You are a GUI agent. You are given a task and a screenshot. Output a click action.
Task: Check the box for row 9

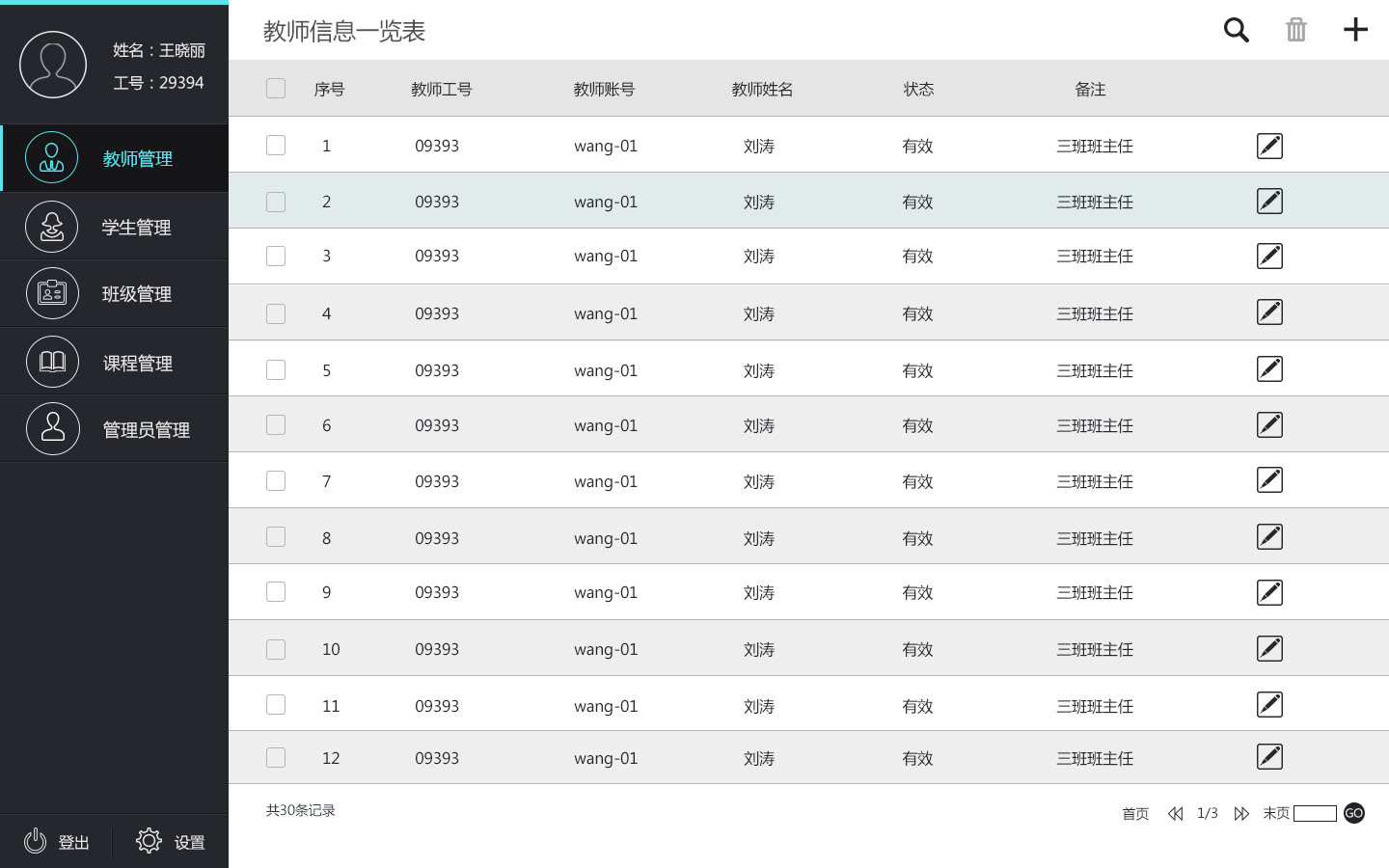pos(276,591)
